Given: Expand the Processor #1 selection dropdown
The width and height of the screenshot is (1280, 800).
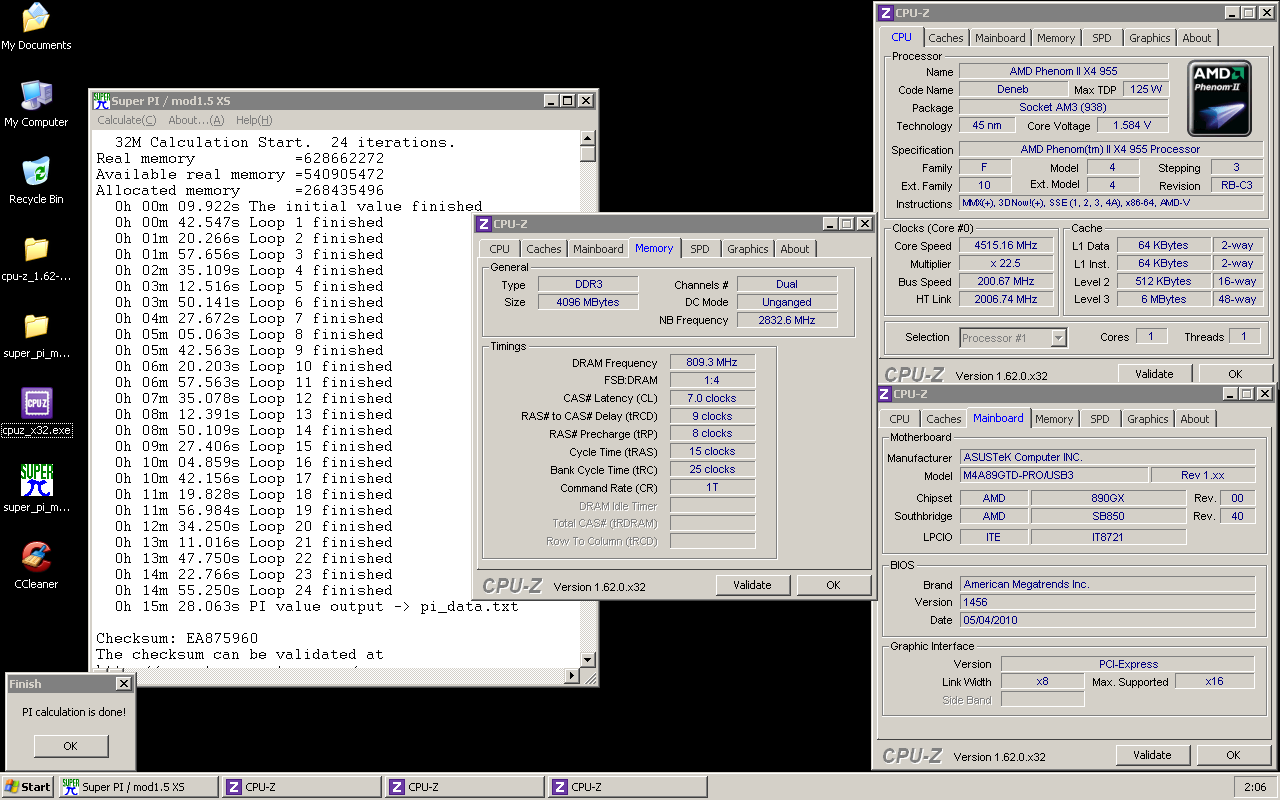Looking at the screenshot, I should [x=1059, y=338].
